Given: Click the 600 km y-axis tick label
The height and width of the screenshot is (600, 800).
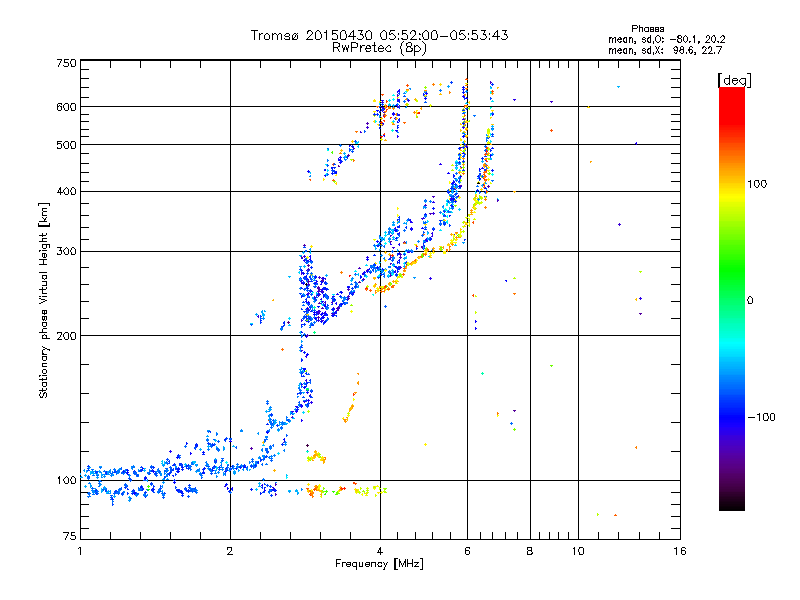Looking at the screenshot, I should (66, 107).
